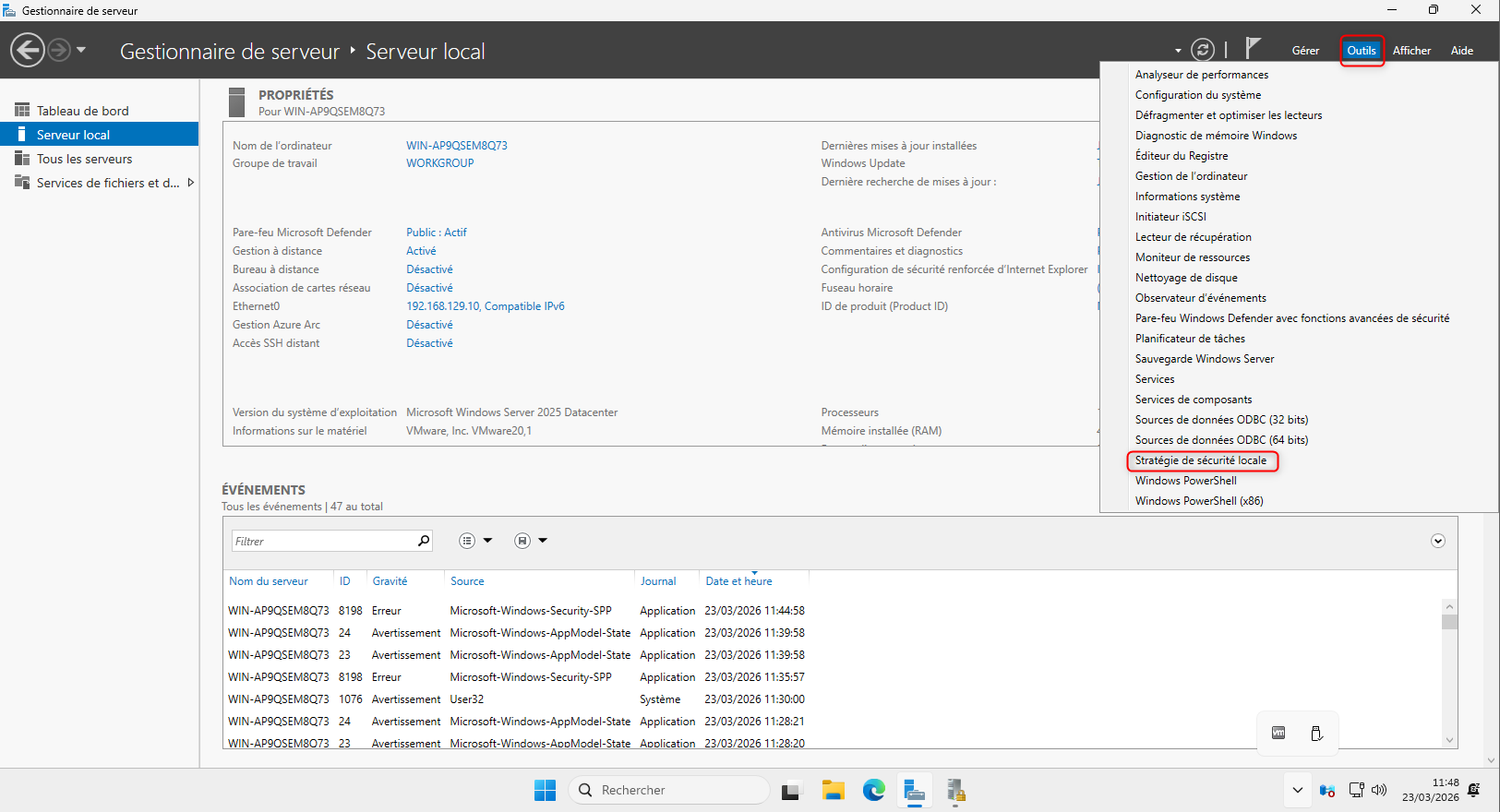The image size is (1500, 812).
Task: Sort events by Date et heure column
Action: pyautogui.click(x=738, y=581)
